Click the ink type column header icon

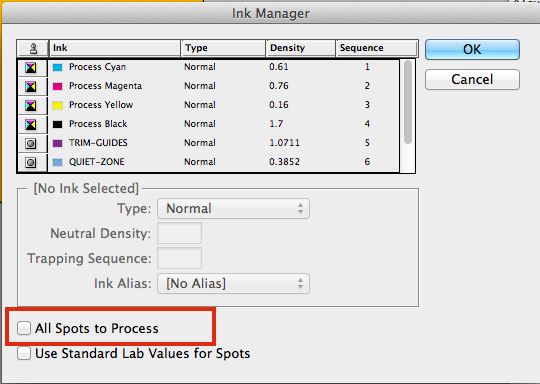pos(33,48)
